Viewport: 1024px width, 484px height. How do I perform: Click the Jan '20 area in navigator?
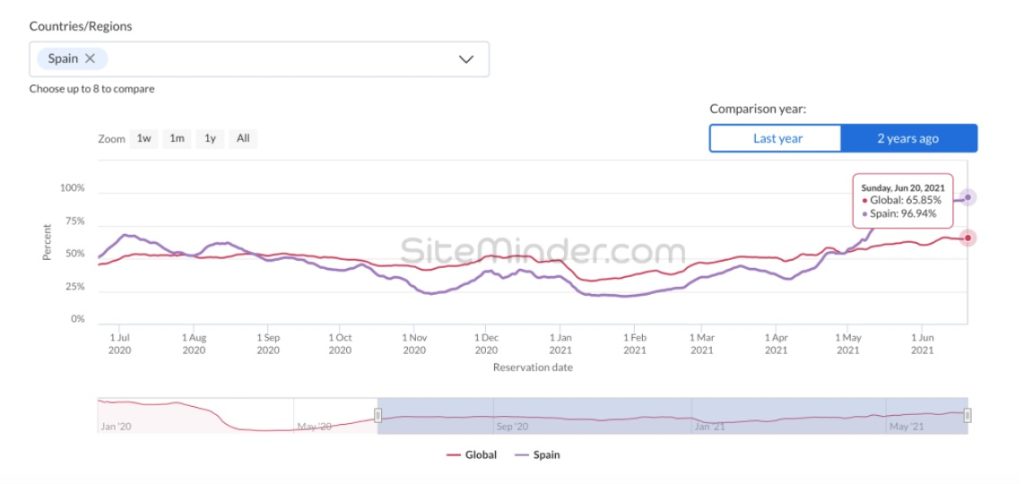(x=116, y=427)
